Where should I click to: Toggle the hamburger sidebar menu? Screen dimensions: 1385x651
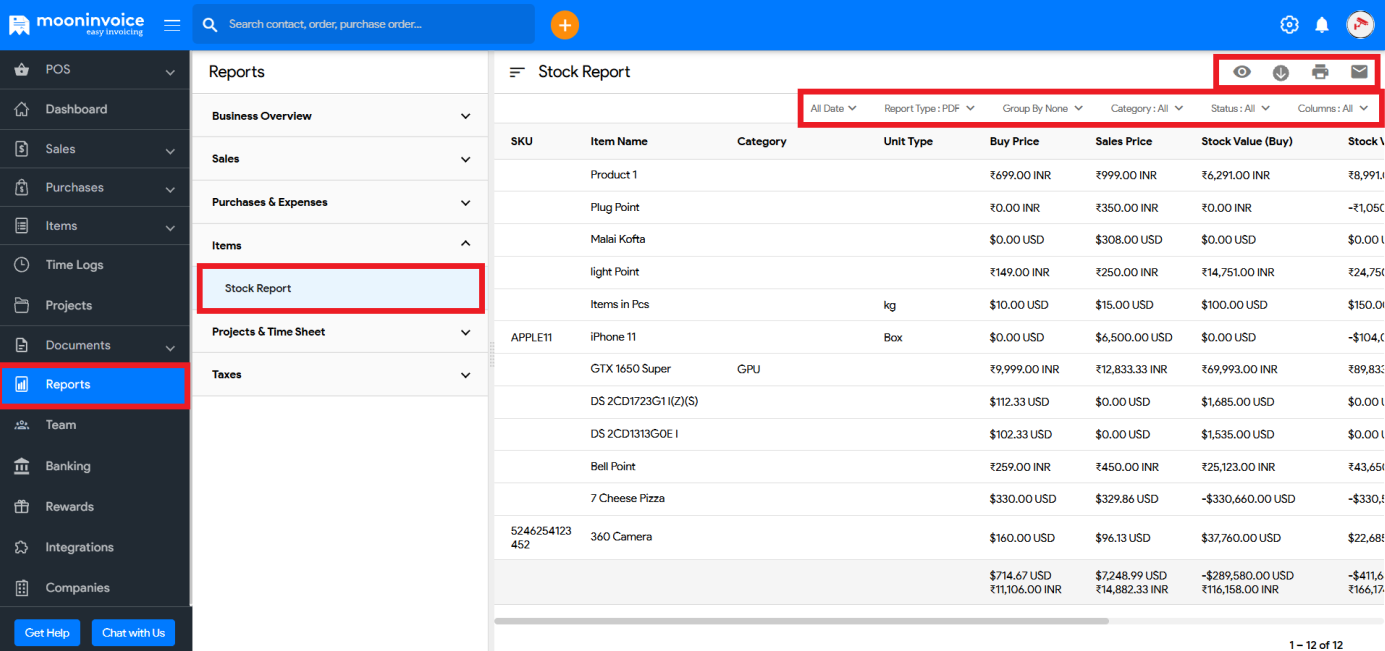[x=172, y=25]
